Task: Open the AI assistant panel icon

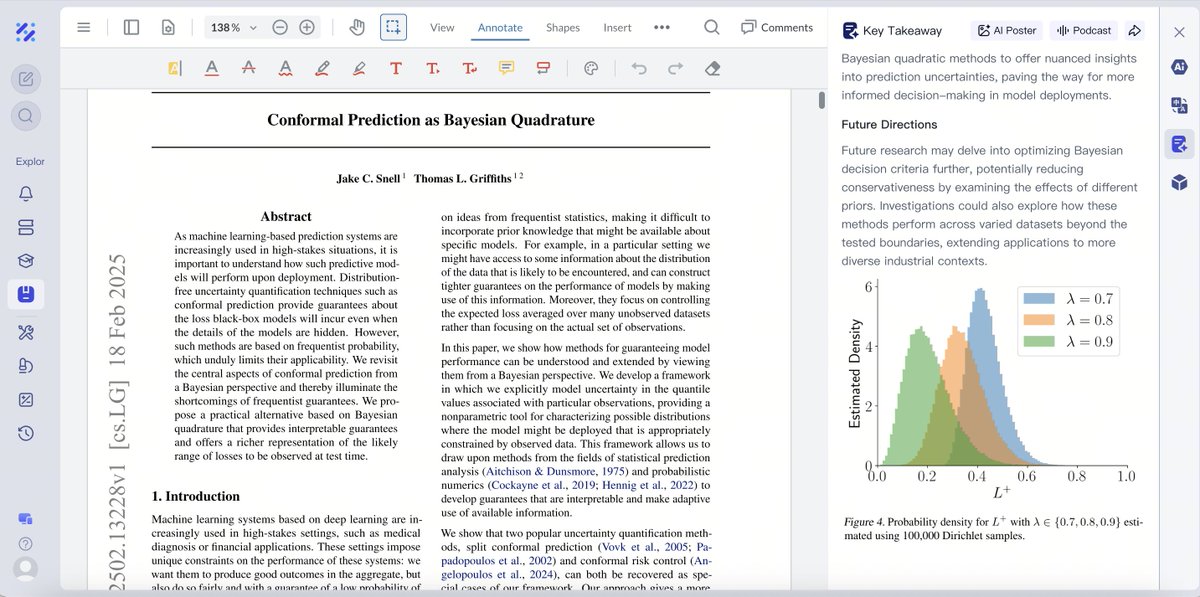Action: pyautogui.click(x=1179, y=66)
